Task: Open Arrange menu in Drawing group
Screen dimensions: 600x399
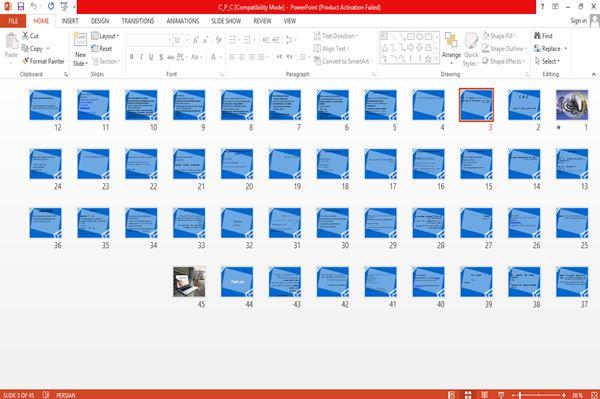Action: point(451,48)
